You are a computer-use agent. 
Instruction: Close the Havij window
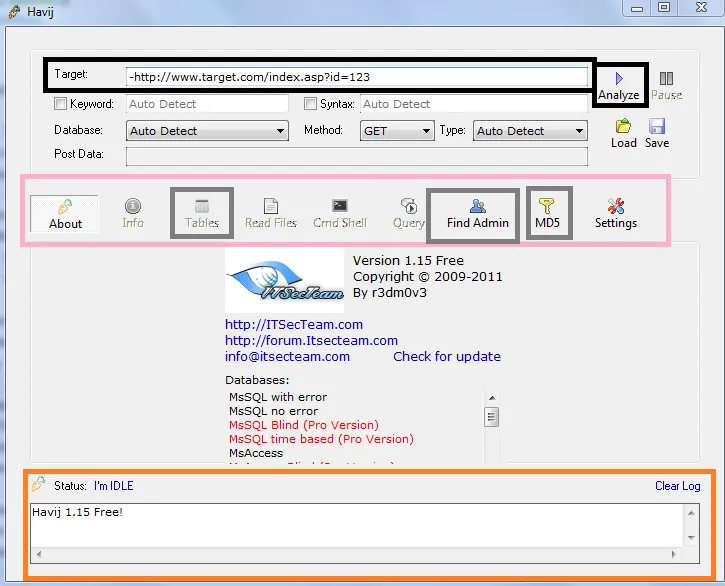(x=701, y=8)
